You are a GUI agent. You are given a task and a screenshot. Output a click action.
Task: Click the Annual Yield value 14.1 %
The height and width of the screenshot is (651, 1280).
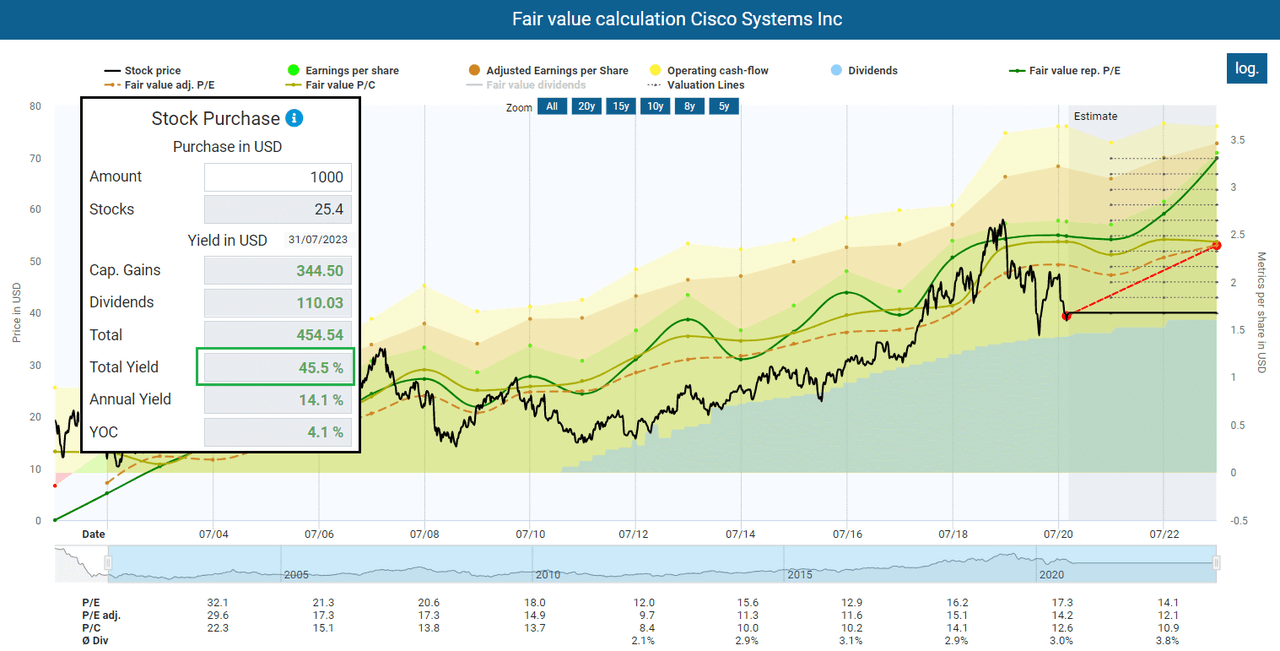278,399
